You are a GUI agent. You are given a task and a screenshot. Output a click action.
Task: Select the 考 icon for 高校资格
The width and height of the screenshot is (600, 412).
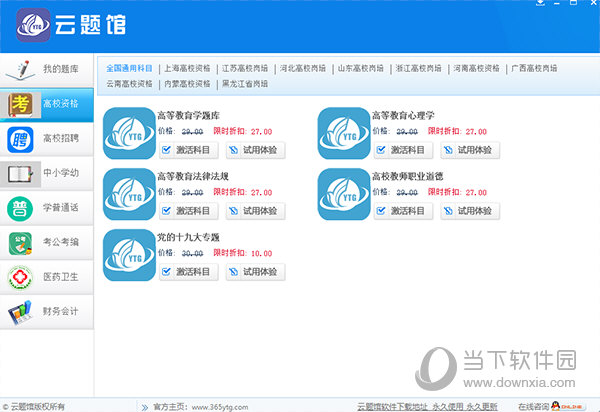click(x=21, y=104)
